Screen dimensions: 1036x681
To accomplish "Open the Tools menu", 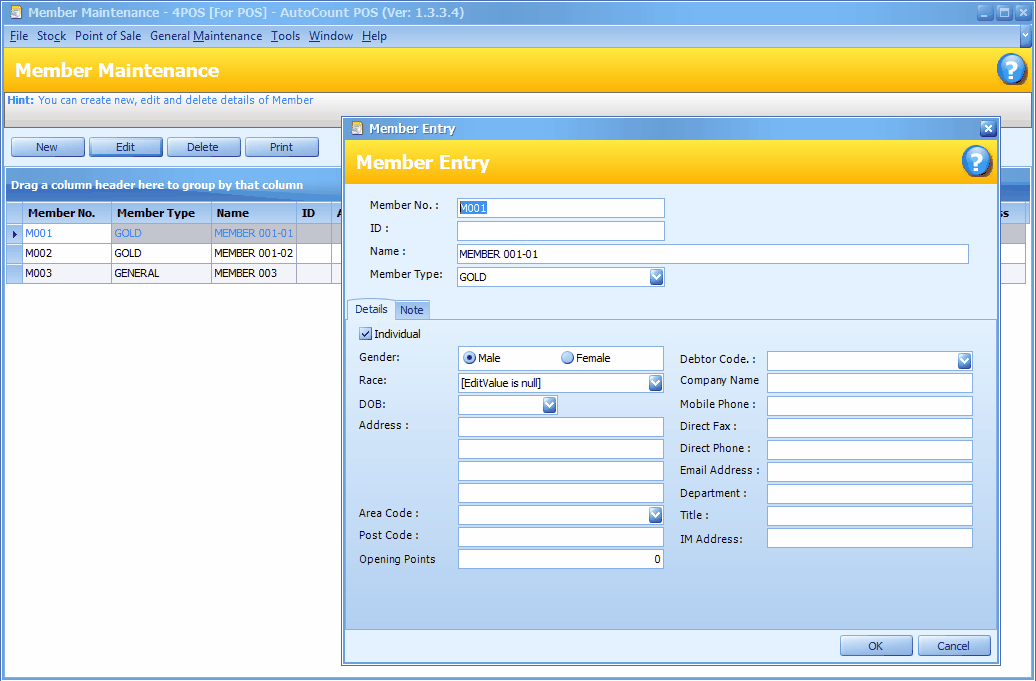I will [x=285, y=36].
